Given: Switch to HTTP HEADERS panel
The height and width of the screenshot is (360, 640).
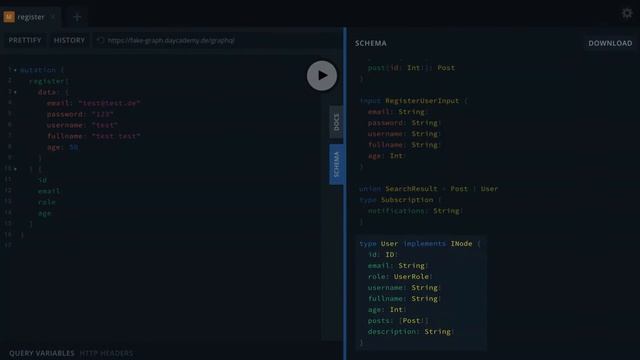Looking at the screenshot, I should (107, 353).
